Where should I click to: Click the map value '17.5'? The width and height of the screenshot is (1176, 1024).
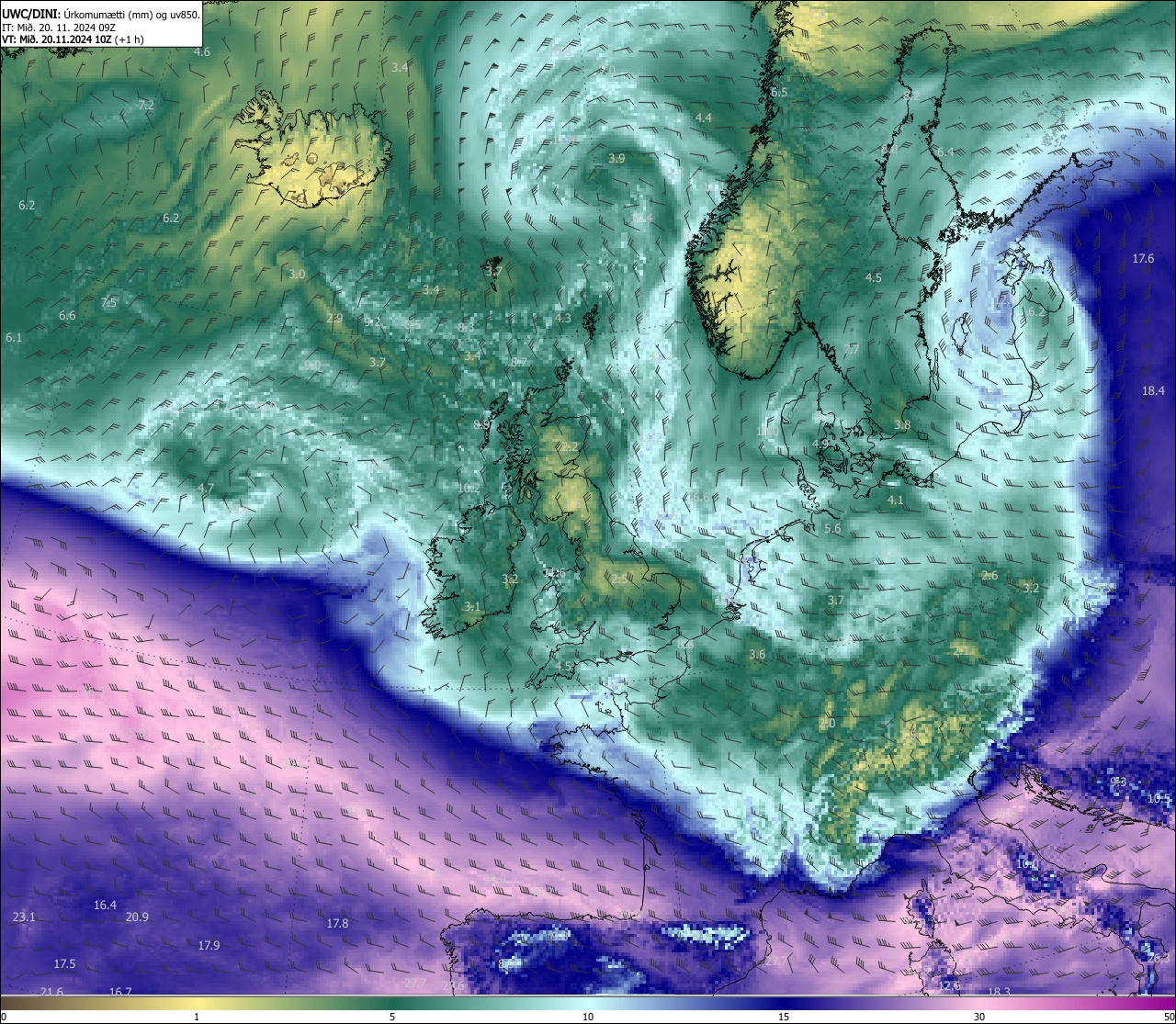click(64, 964)
